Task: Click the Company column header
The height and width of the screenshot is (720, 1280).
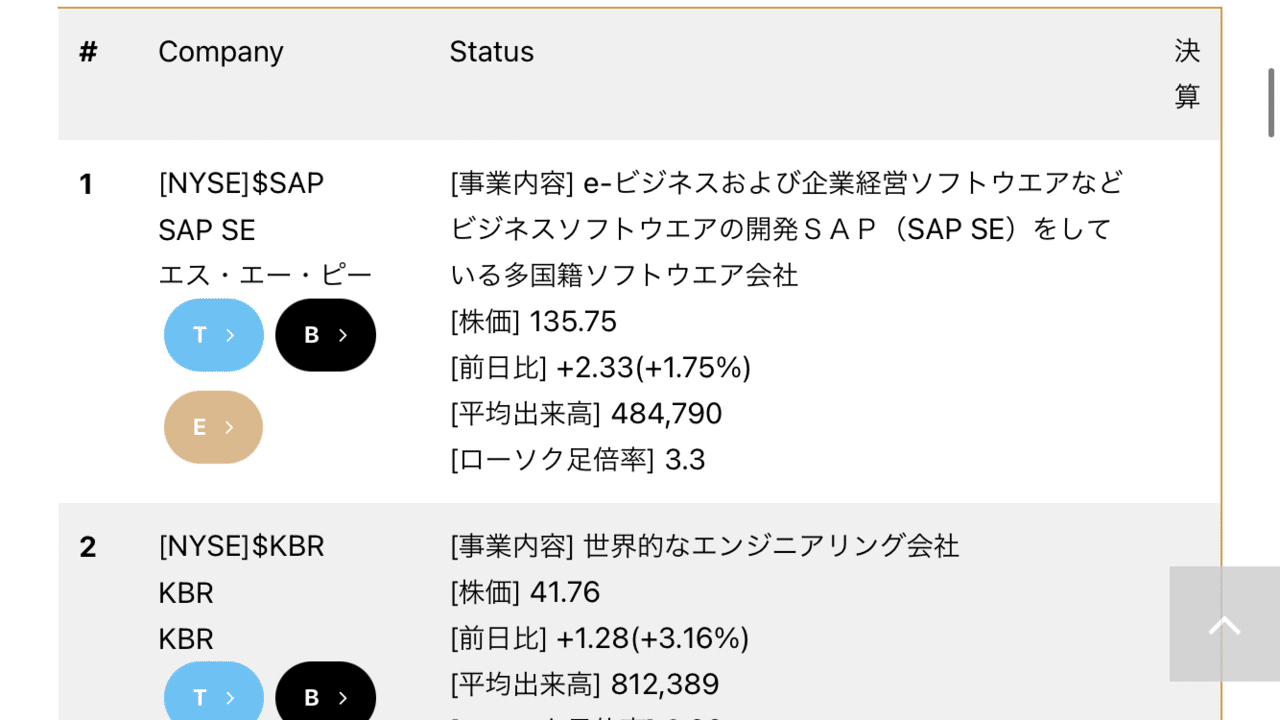Action: point(221,52)
